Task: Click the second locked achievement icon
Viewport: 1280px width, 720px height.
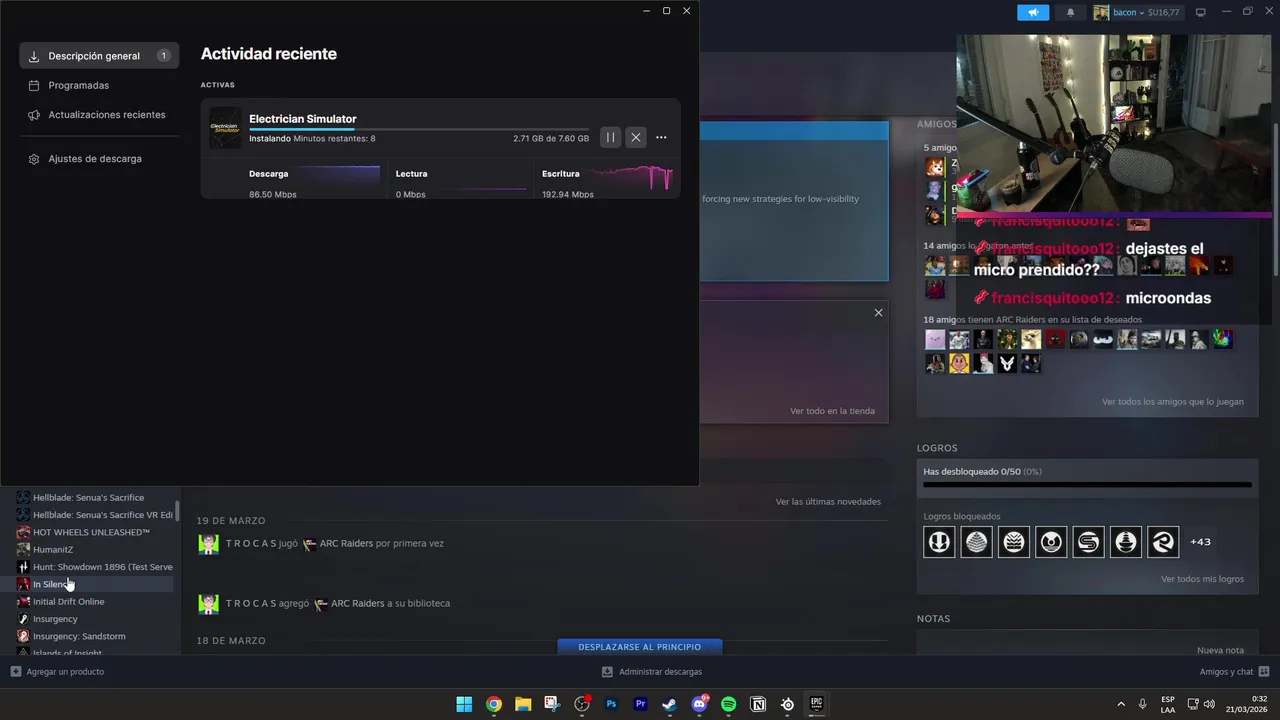Action: [977, 542]
